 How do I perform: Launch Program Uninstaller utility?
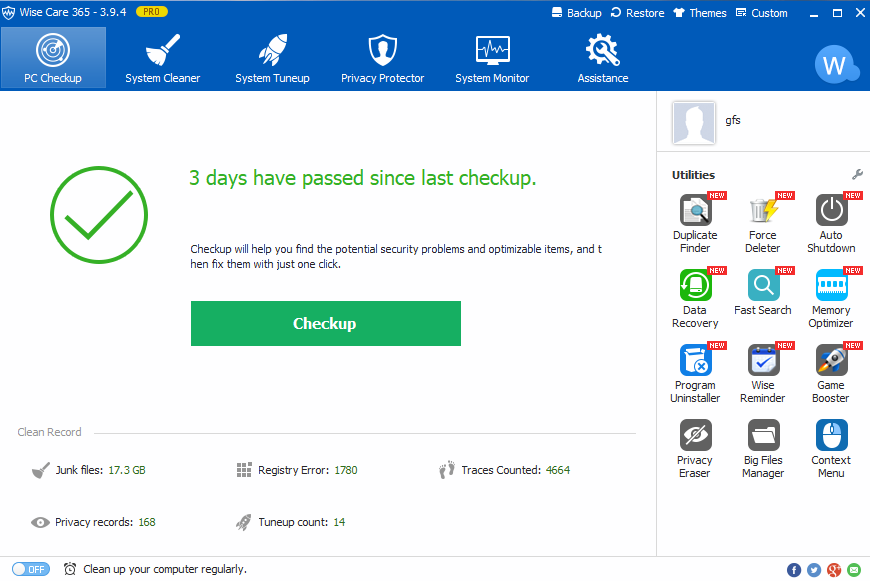point(695,373)
